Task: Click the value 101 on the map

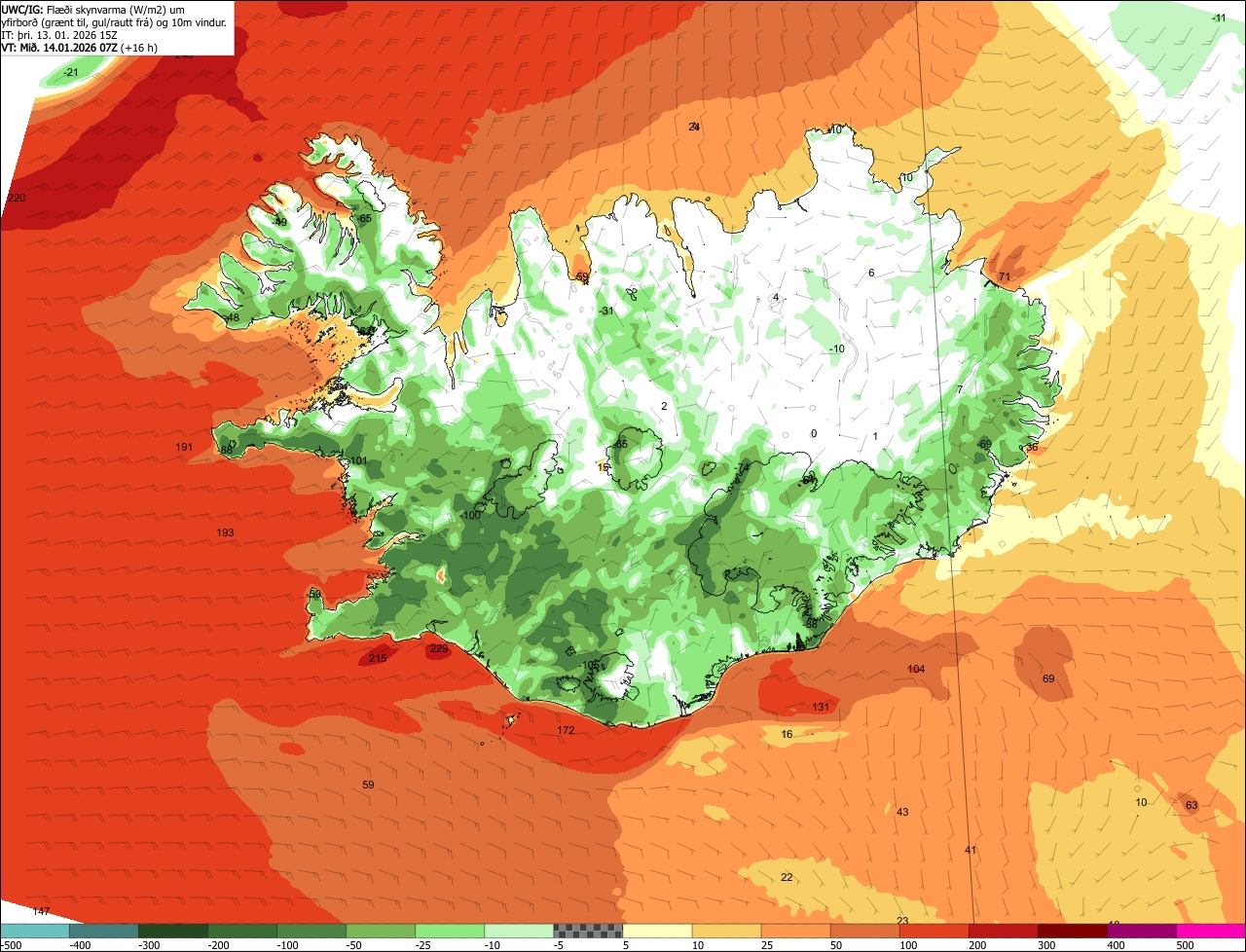Action: pos(358,461)
